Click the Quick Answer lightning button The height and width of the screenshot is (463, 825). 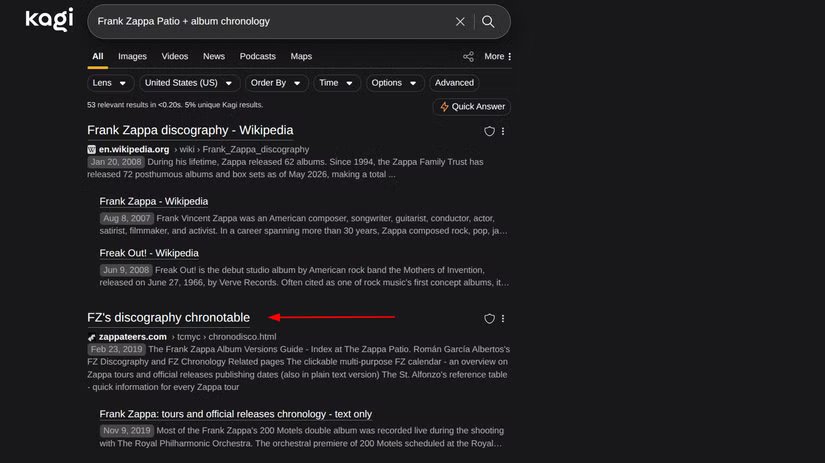tap(472, 107)
